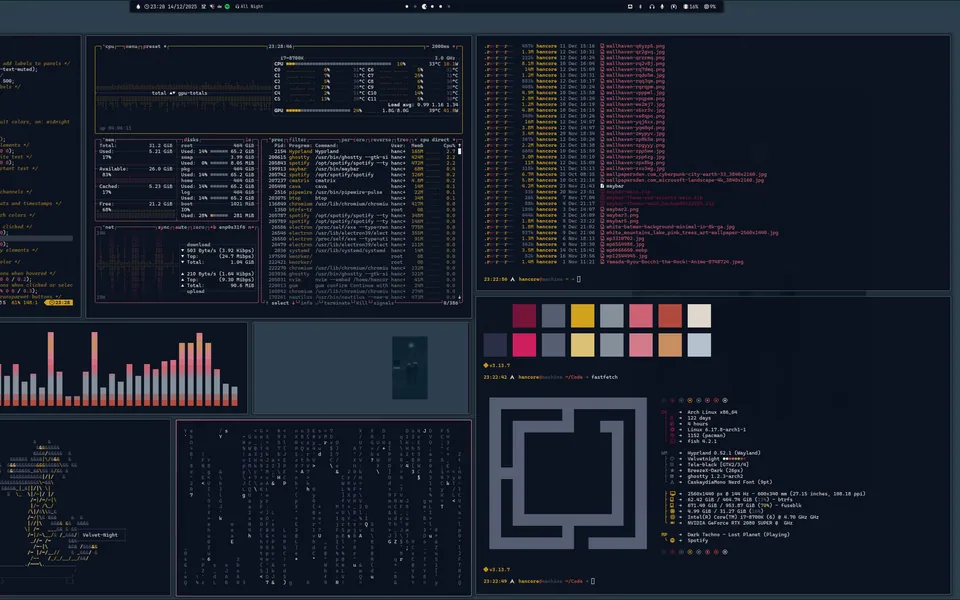
Task: Toggle reverse sorting in btop proc box
Action: pyautogui.click(x=382, y=140)
